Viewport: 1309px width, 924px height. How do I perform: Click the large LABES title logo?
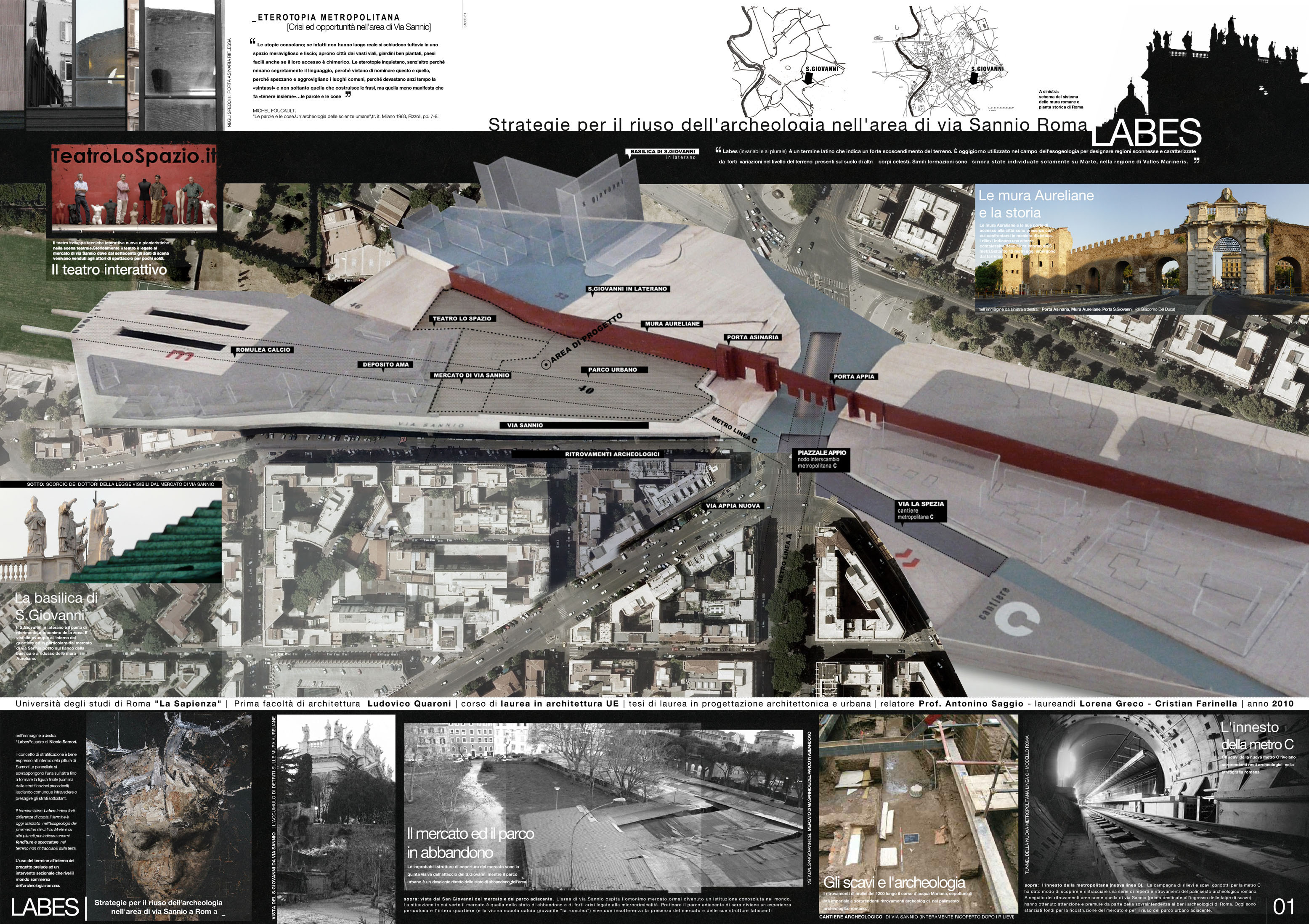(x=1147, y=133)
